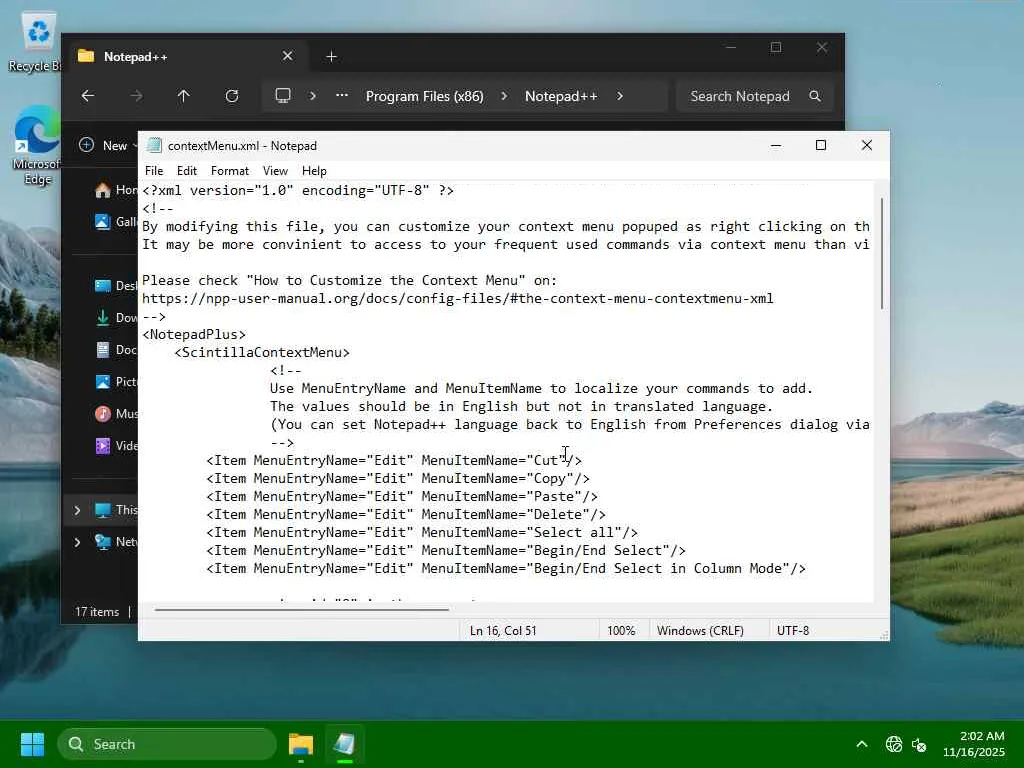Viewport: 1024px width, 768px height.
Task: Open Desktop in Explorer sidebar
Action: [116, 285]
